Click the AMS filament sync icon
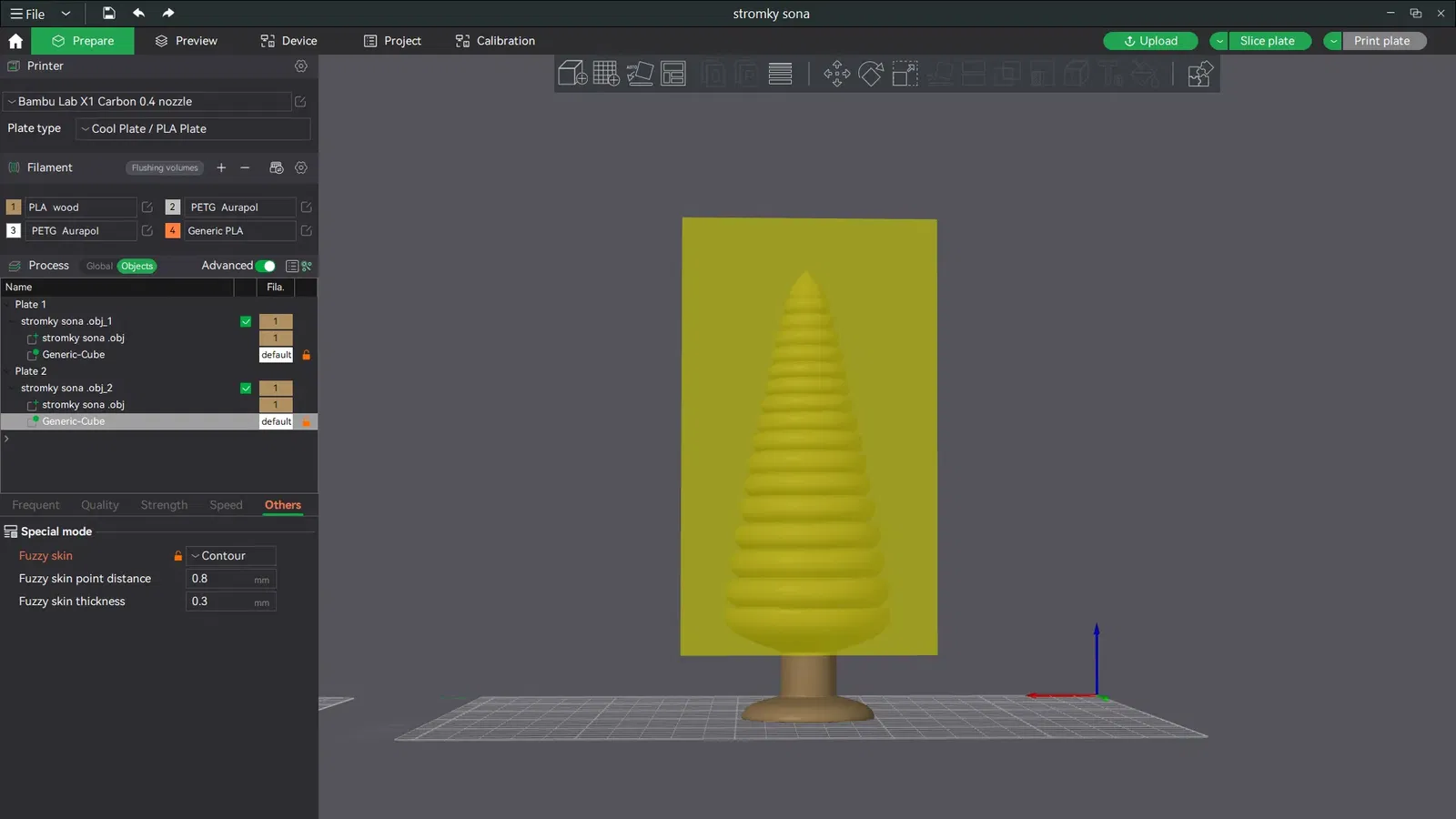1456x819 pixels. pos(277,167)
